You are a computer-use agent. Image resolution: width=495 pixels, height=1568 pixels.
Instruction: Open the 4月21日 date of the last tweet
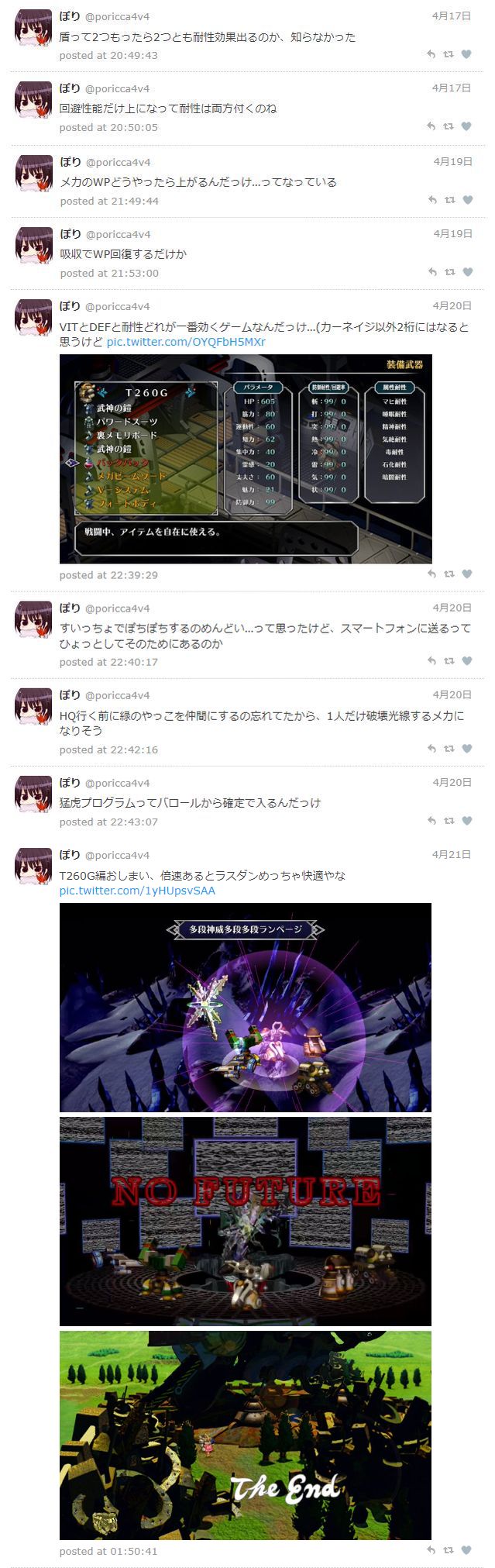452,854
